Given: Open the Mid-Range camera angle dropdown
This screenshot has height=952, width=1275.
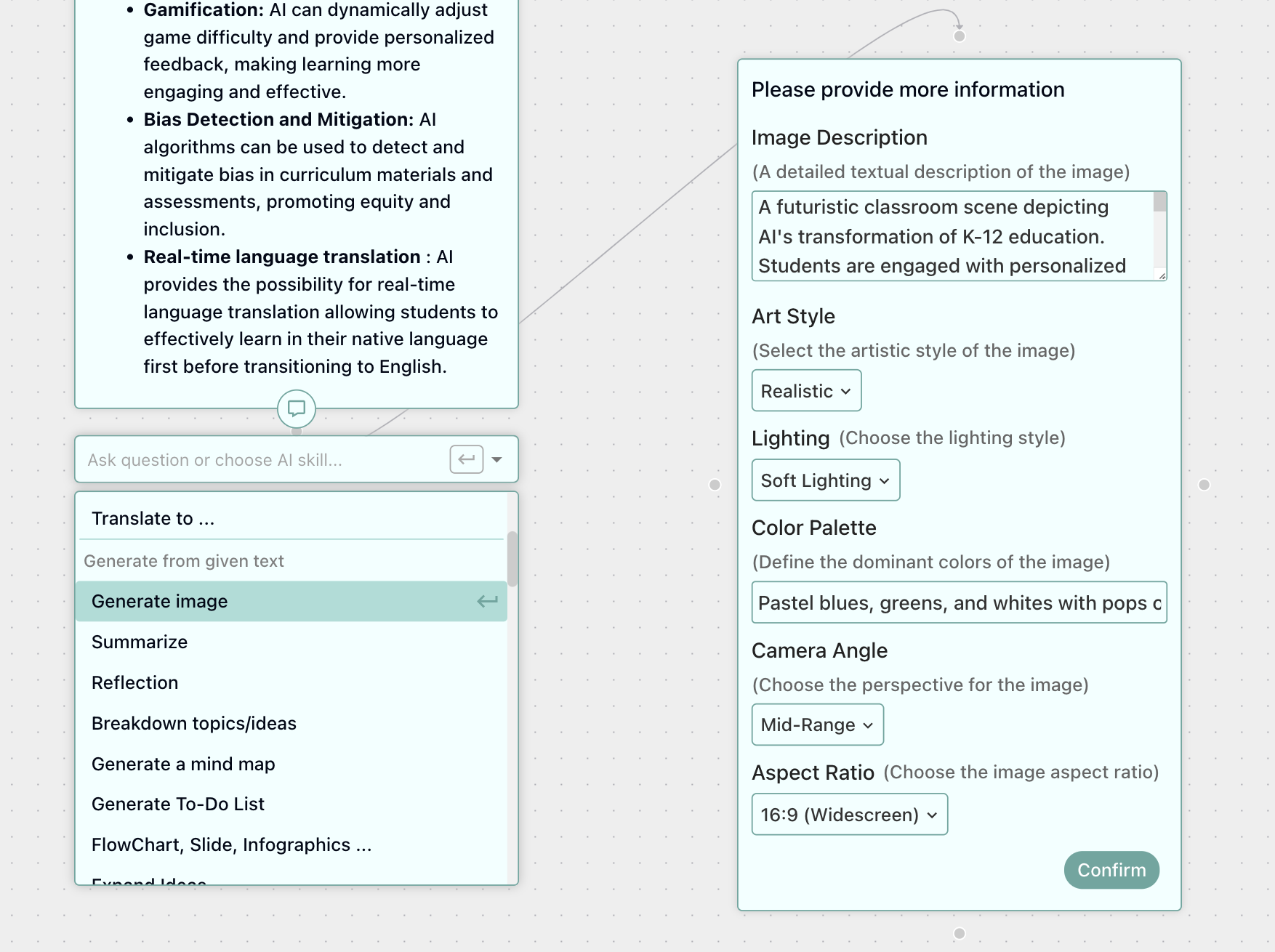Looking at the screenshot, I should (x=816, y=724).
